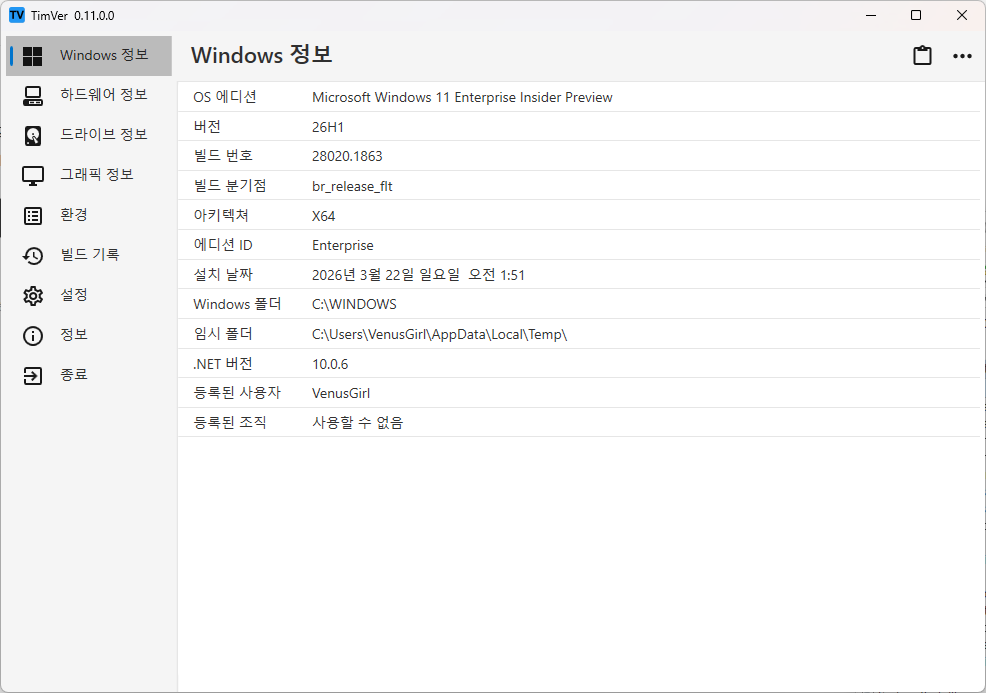Click the TimVer 0.11.0.0 window title

click(72, 16)
